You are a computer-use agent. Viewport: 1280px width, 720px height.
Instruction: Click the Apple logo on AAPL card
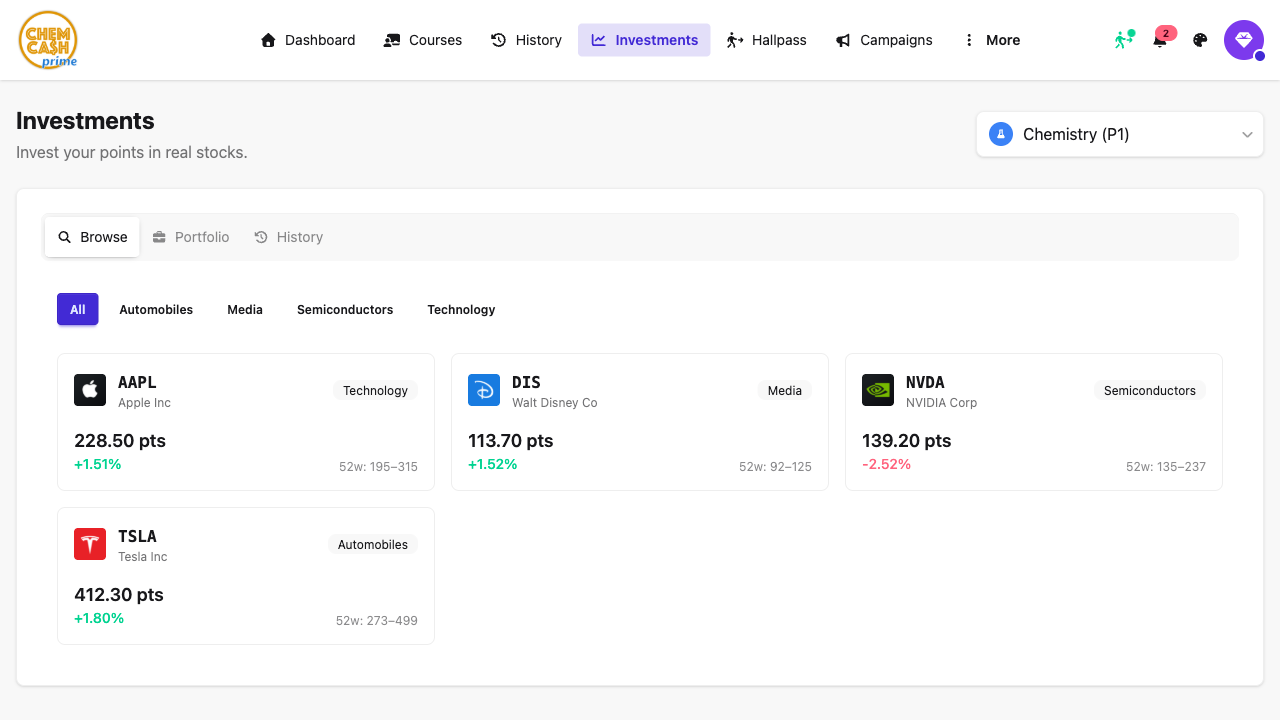tap(90, 390)
